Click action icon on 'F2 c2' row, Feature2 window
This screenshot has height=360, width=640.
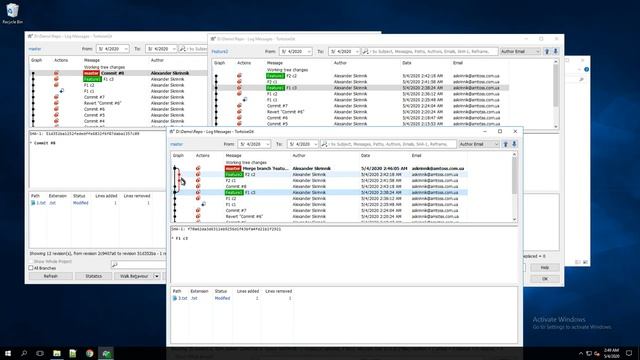click(239, 76)
